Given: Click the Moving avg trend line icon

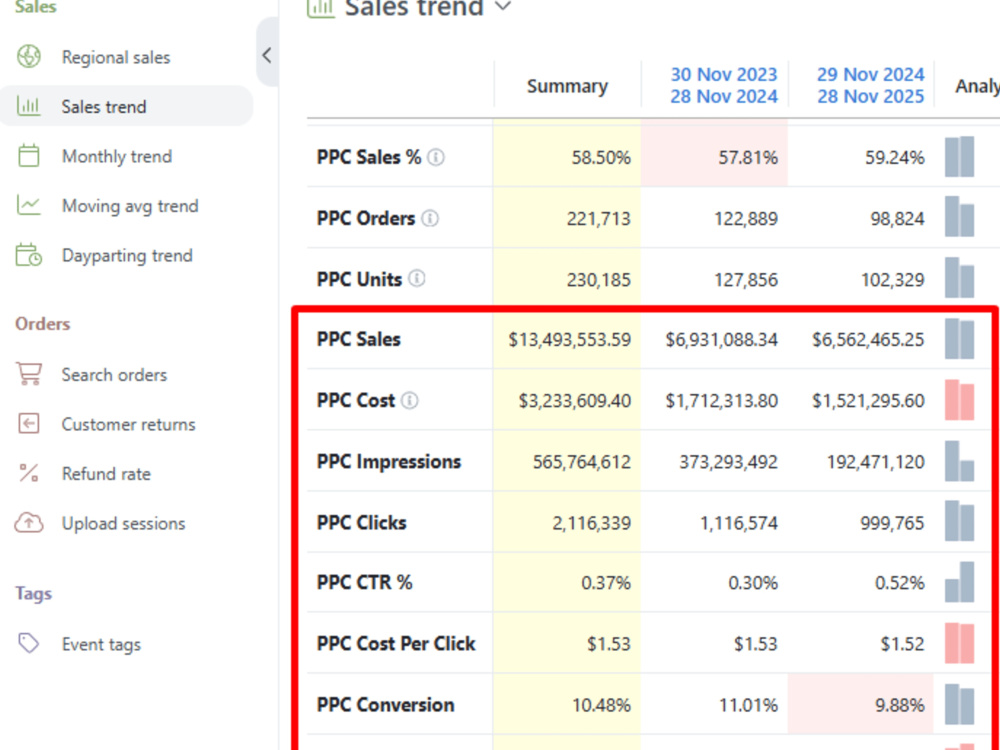Looking at the screenshot, I should pyautogui.click(x=29, y=205).
